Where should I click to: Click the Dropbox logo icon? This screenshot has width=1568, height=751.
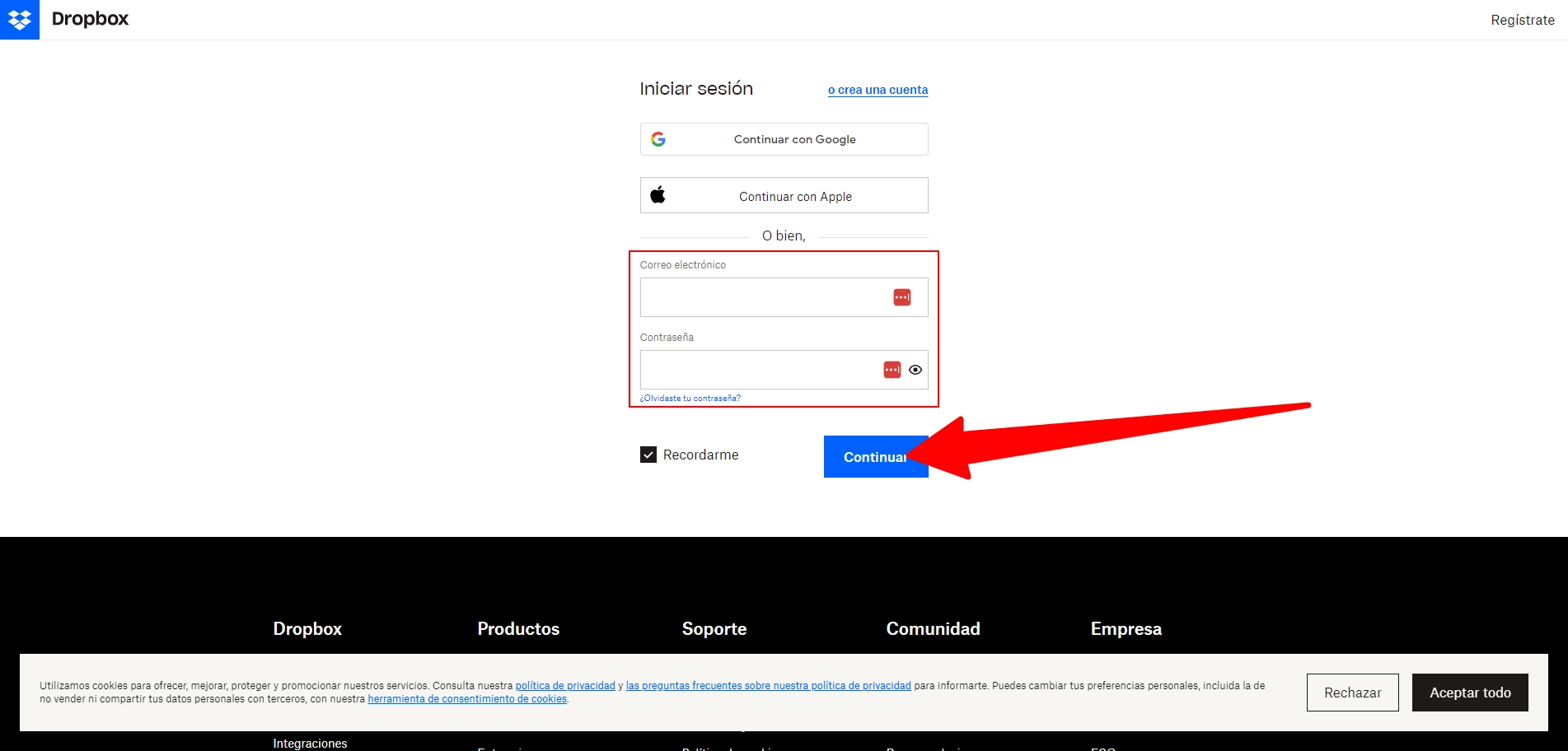tap(20, 19)
